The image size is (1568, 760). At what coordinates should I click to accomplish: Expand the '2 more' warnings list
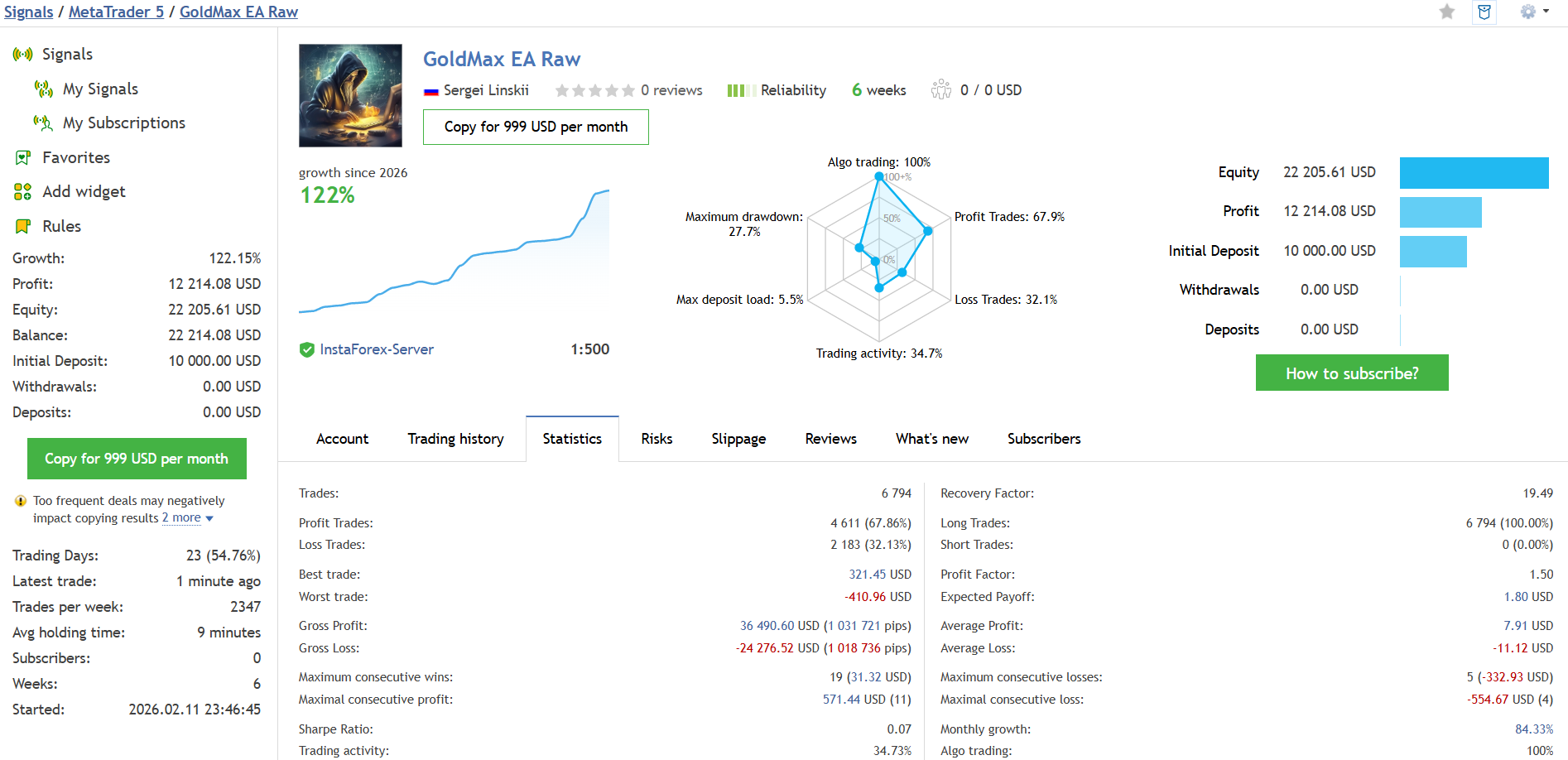tap(188, 518)
